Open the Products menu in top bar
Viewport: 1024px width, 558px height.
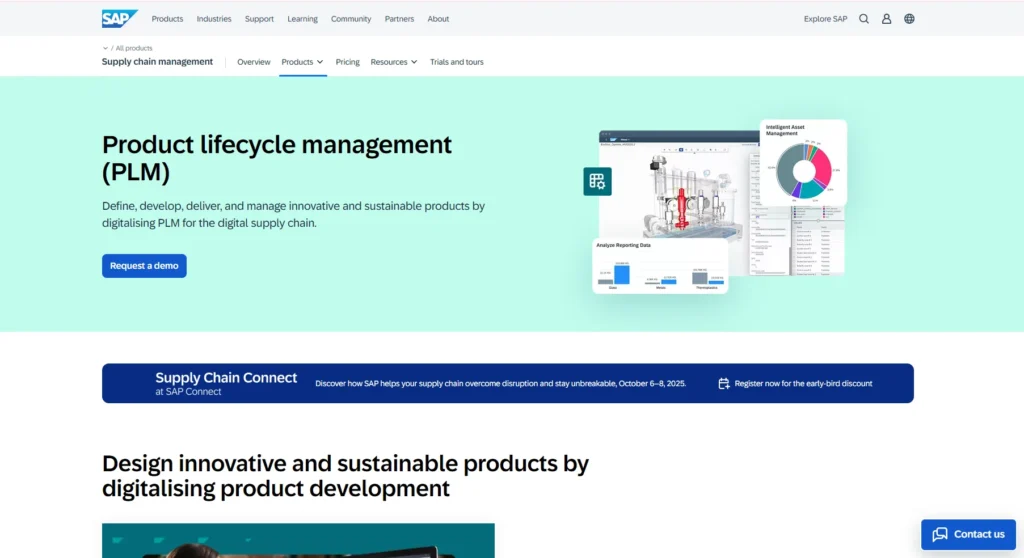pos(167,19)
